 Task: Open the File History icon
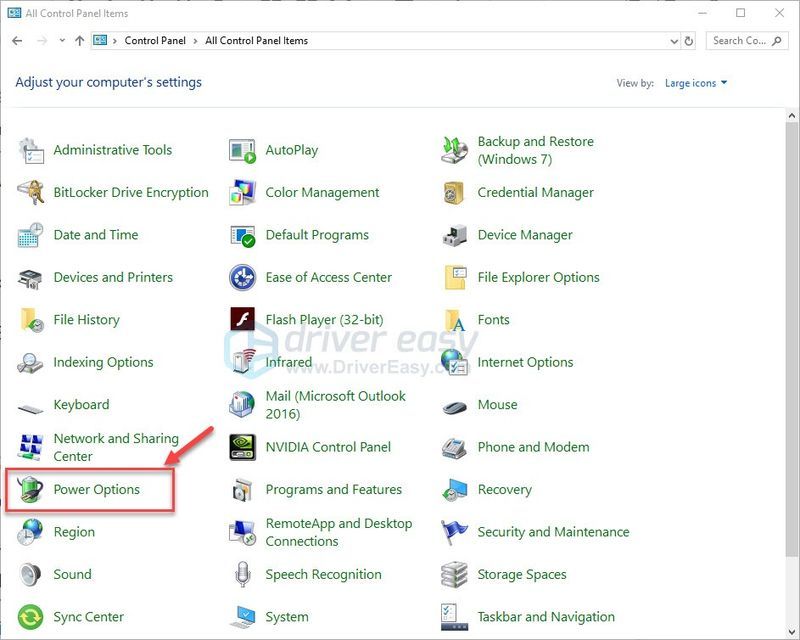tap(31, 320)
